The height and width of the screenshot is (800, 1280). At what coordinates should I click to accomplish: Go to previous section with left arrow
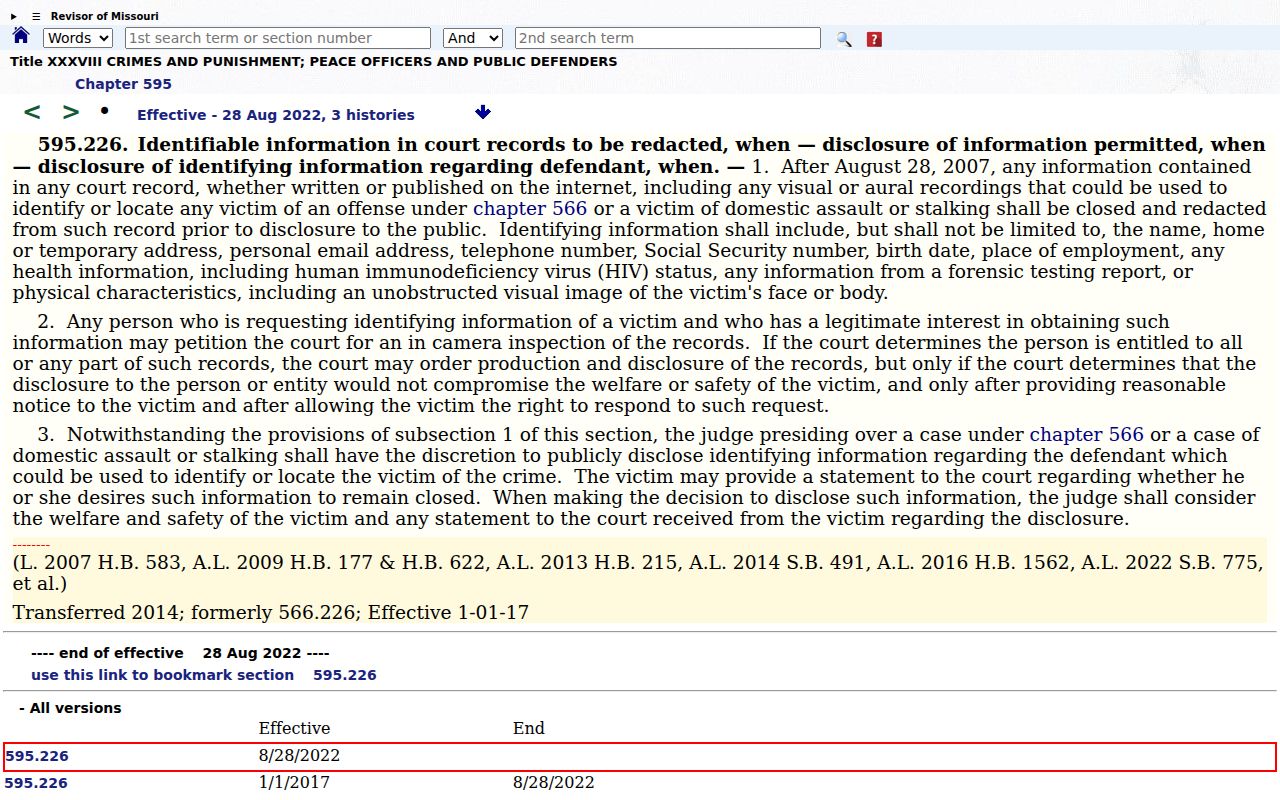coord(32,112)
